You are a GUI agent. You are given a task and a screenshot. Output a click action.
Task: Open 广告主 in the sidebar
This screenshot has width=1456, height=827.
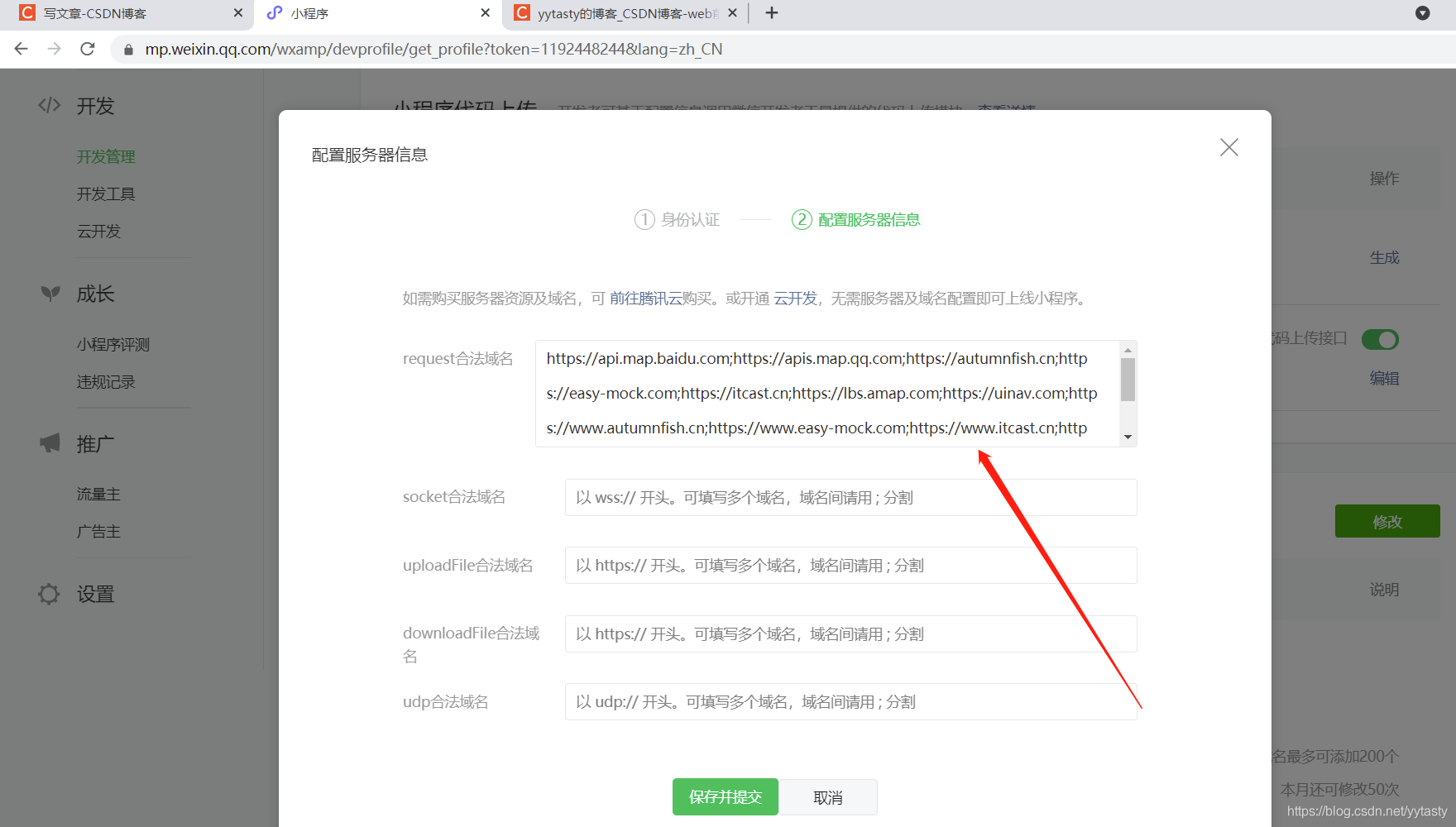click(98, 531)
